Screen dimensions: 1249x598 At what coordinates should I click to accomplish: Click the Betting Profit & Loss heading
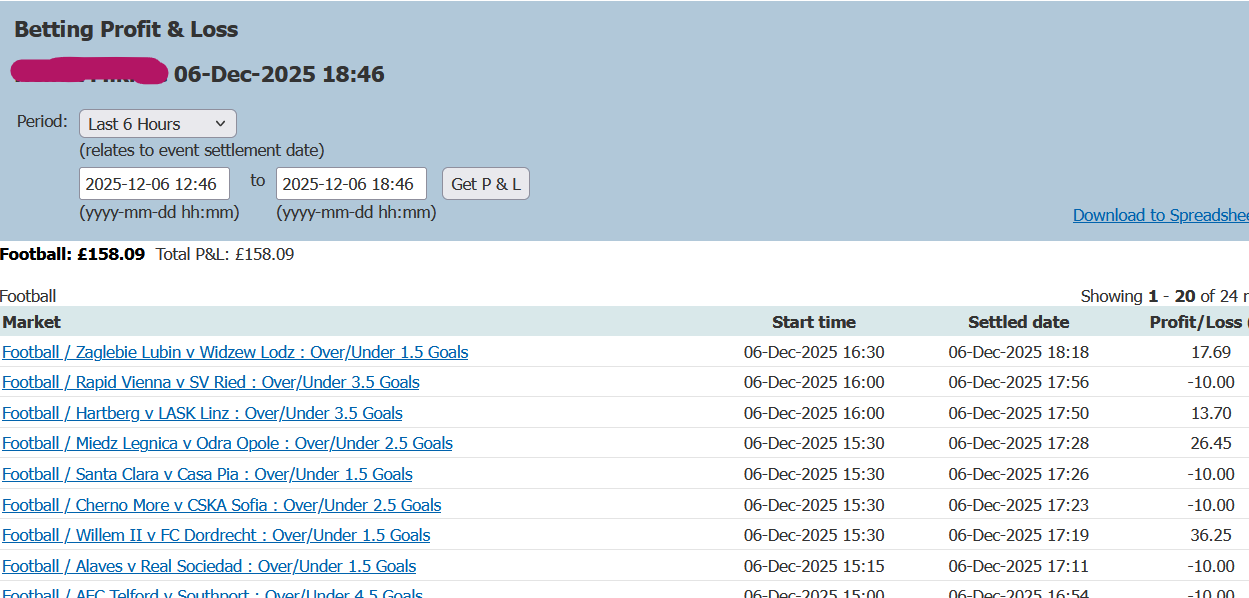coord(125,29)
